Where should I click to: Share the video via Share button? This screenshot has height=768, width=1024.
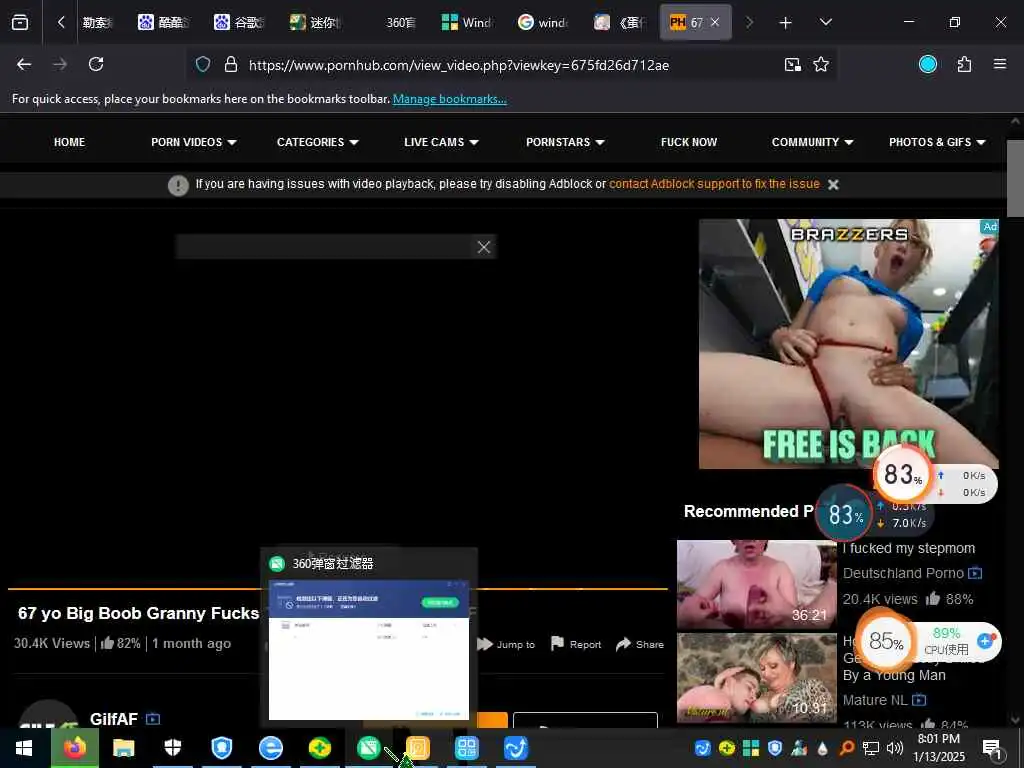point(640,645)
